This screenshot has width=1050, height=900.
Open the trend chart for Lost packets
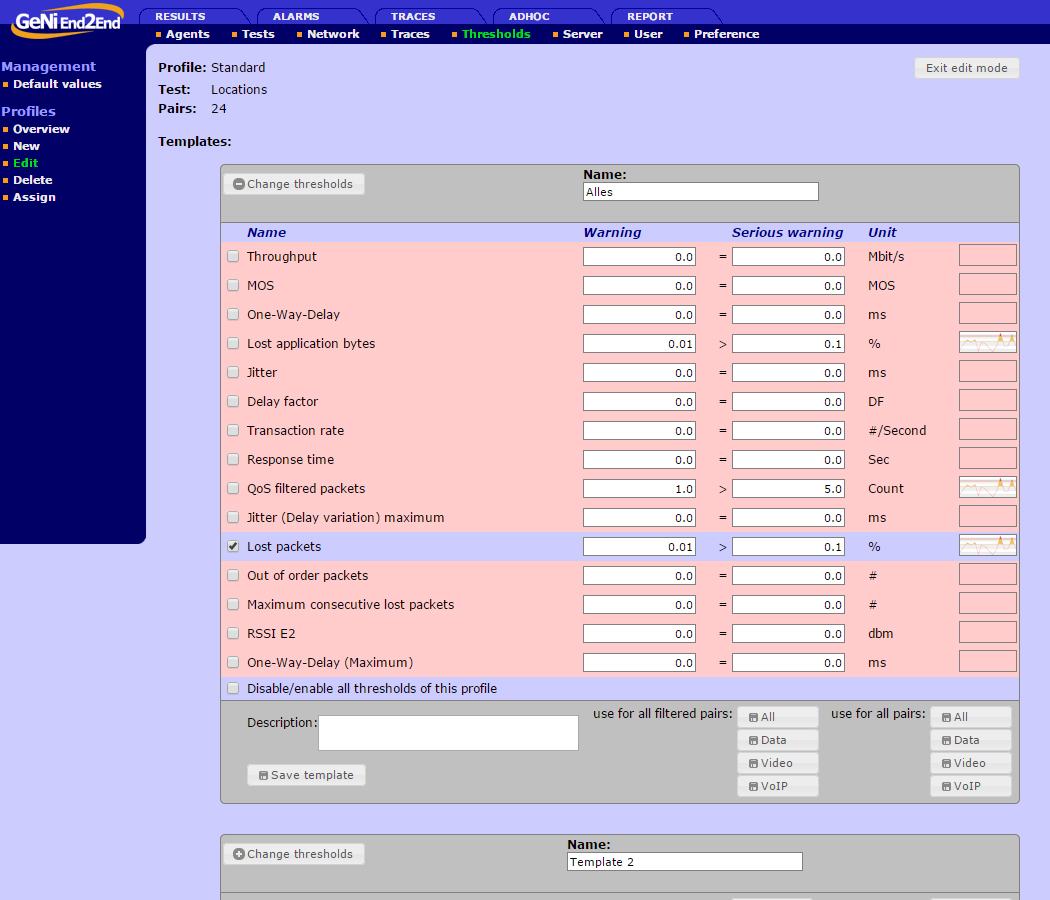988,546
